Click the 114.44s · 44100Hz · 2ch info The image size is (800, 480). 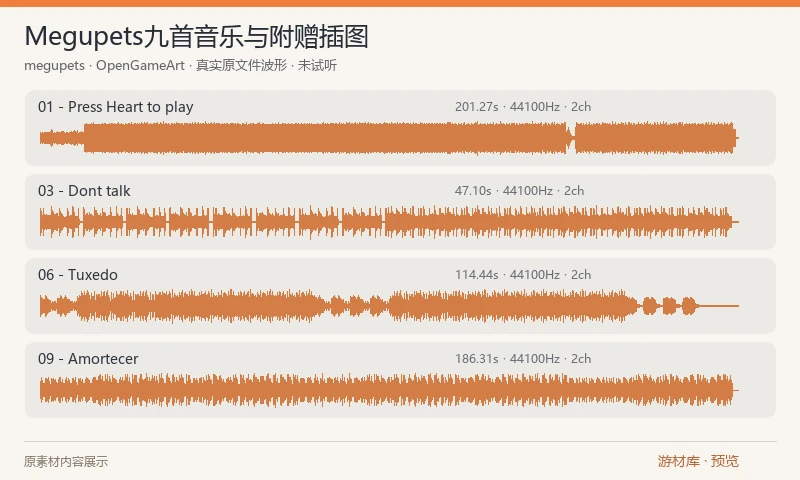[523, 275]
